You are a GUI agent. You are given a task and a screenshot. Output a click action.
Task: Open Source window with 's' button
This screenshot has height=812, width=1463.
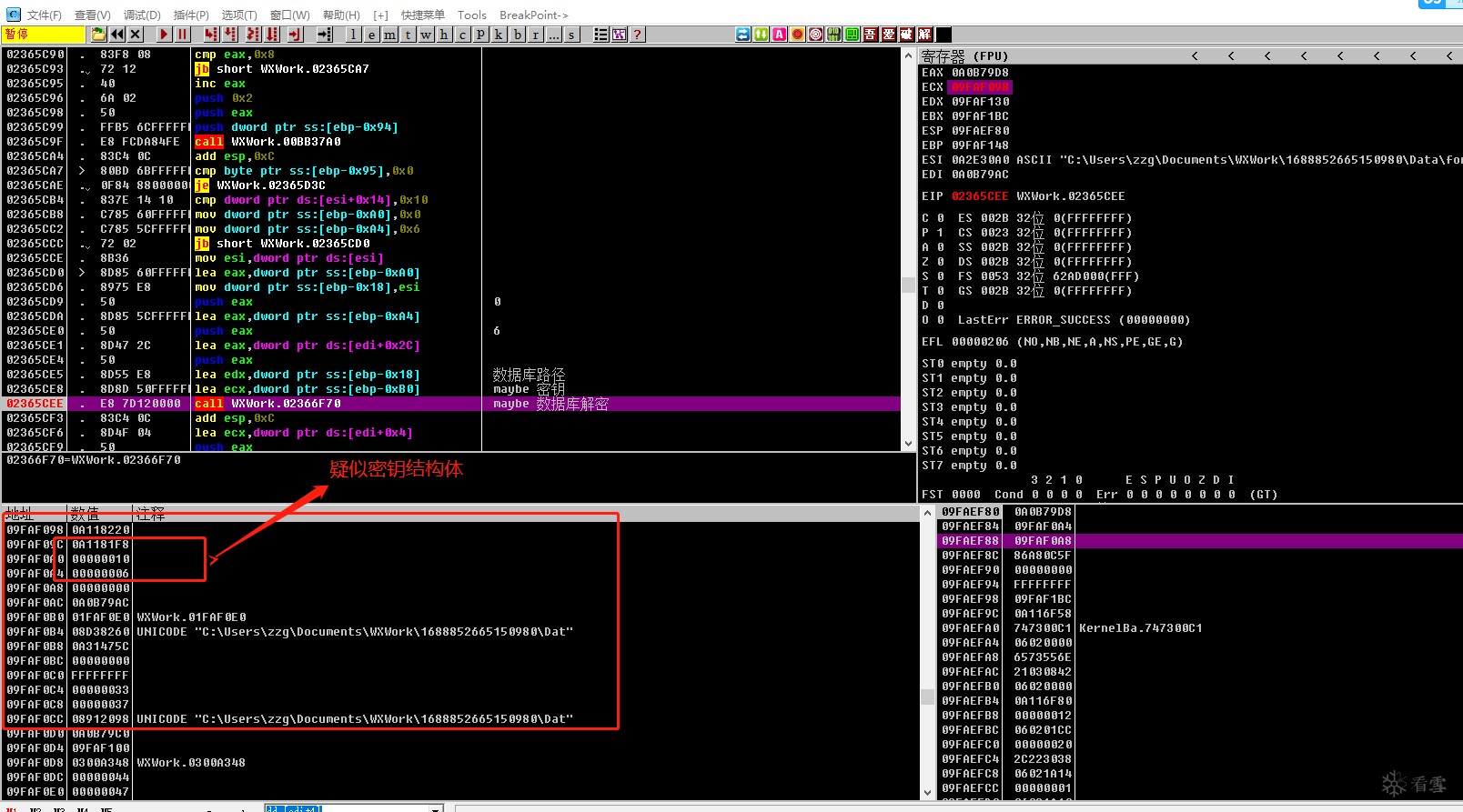pos(571,35)
